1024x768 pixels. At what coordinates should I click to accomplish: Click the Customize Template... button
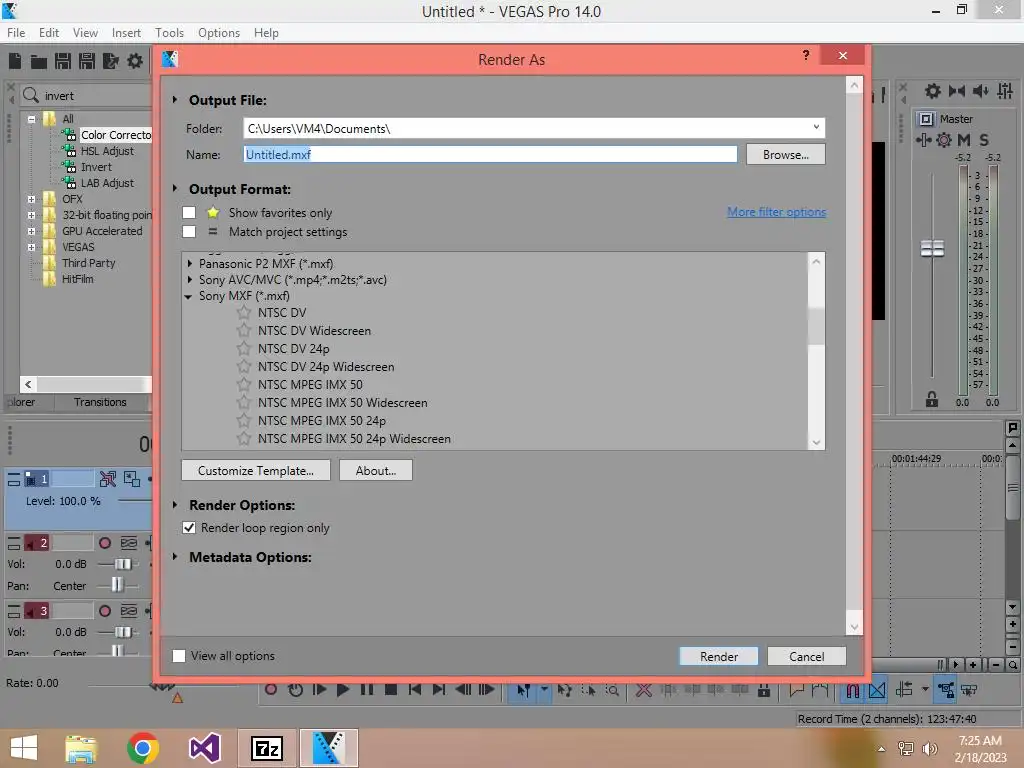256,470
